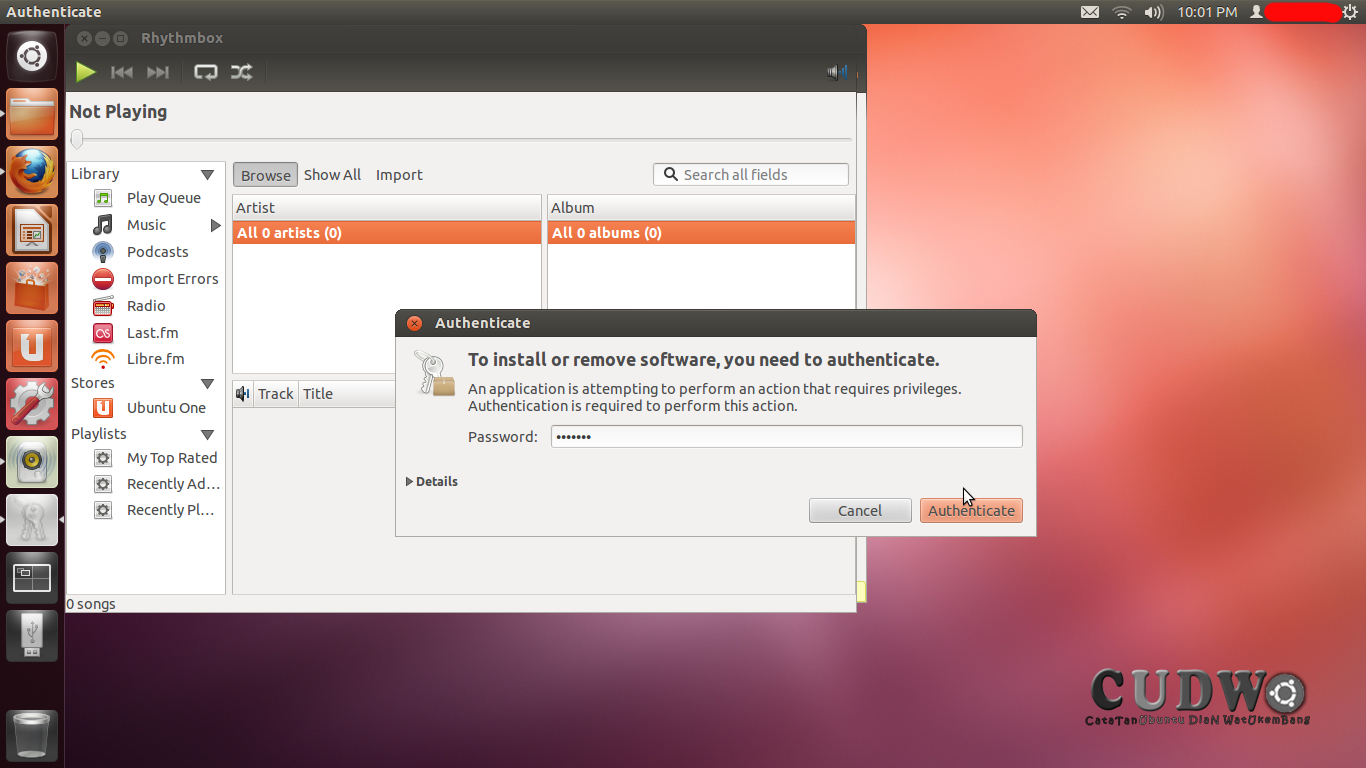Open Ubuntu Software Center from launcher

(x=32, y=288)
